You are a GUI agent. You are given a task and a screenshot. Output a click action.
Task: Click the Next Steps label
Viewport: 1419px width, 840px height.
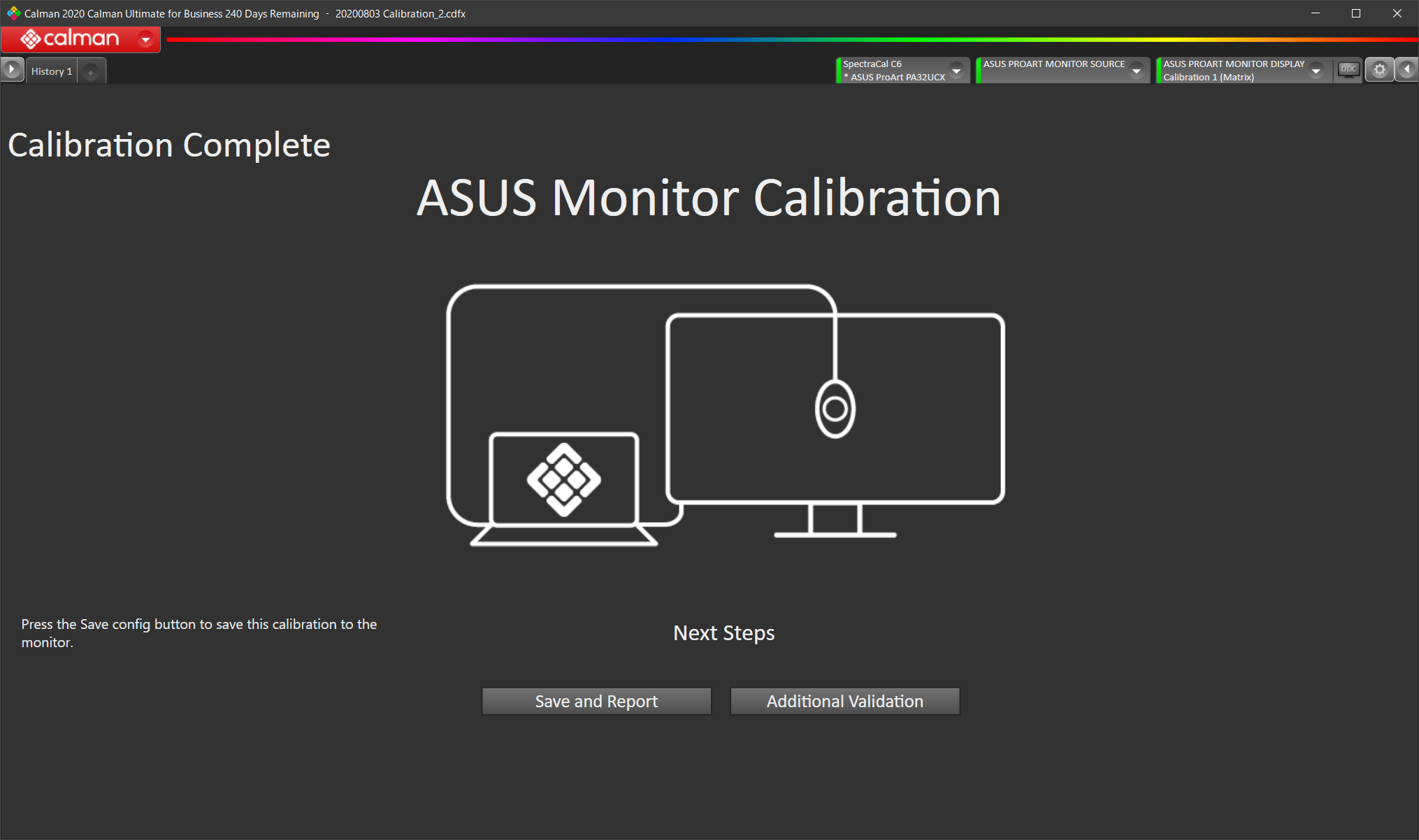click(723, 632)
